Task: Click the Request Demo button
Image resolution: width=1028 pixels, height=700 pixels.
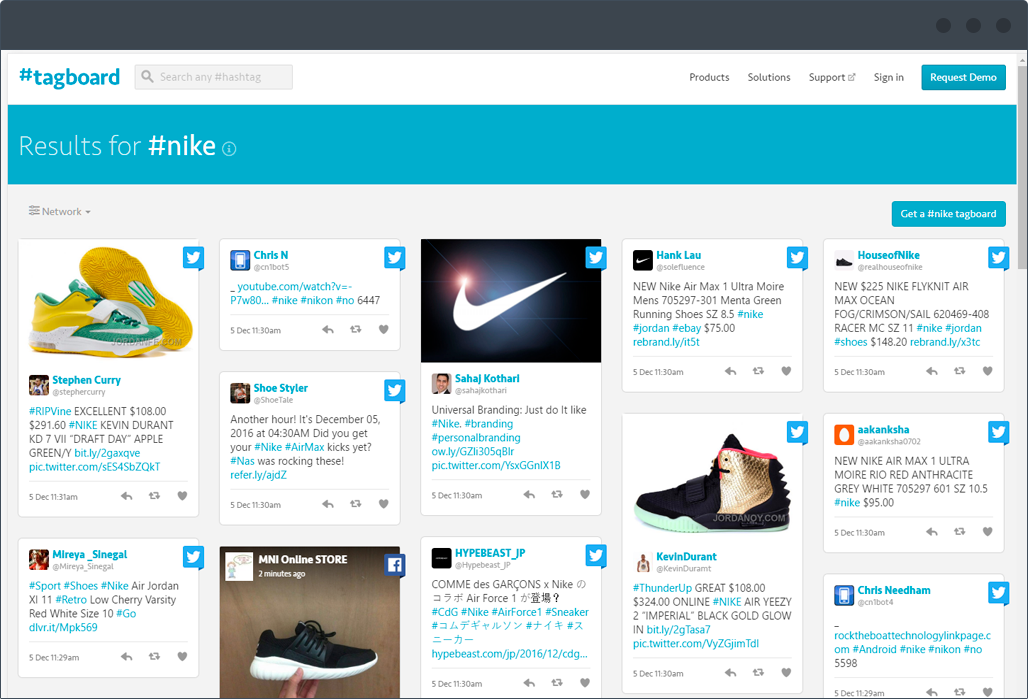Action: point(963,77)
